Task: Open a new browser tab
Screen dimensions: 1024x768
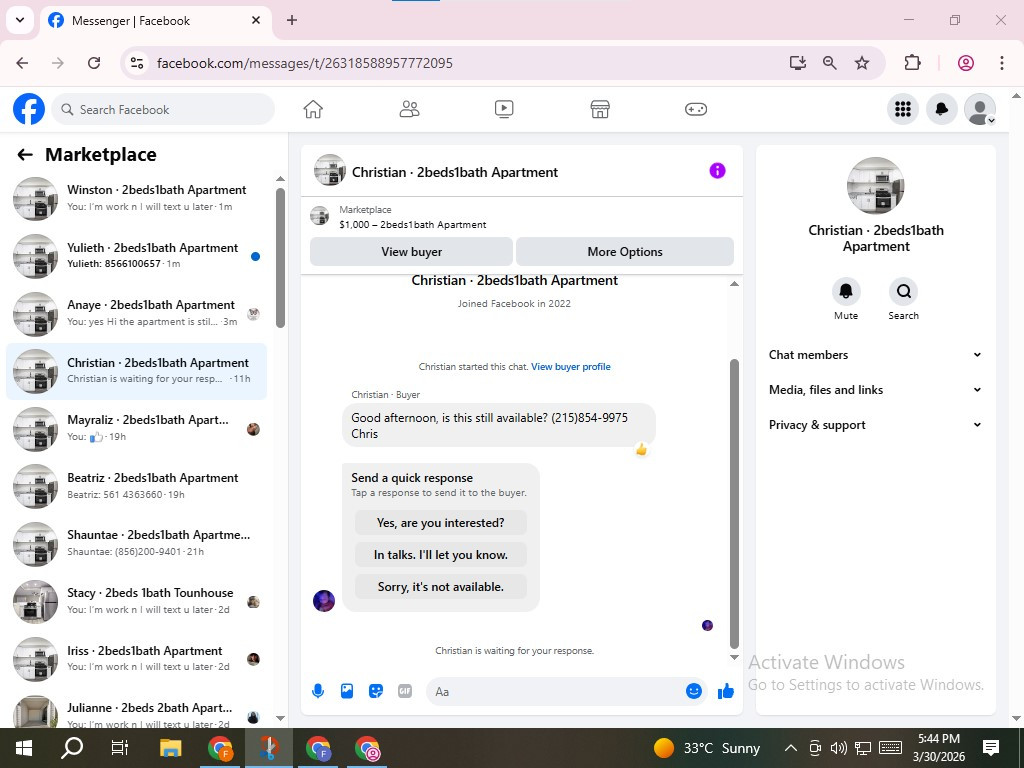Action: click(292, 20)
